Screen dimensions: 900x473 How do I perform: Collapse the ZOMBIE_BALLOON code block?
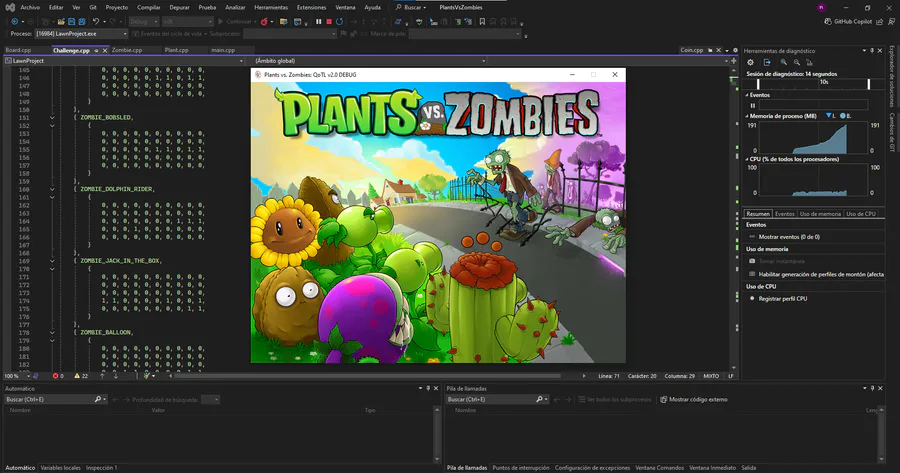52,332
